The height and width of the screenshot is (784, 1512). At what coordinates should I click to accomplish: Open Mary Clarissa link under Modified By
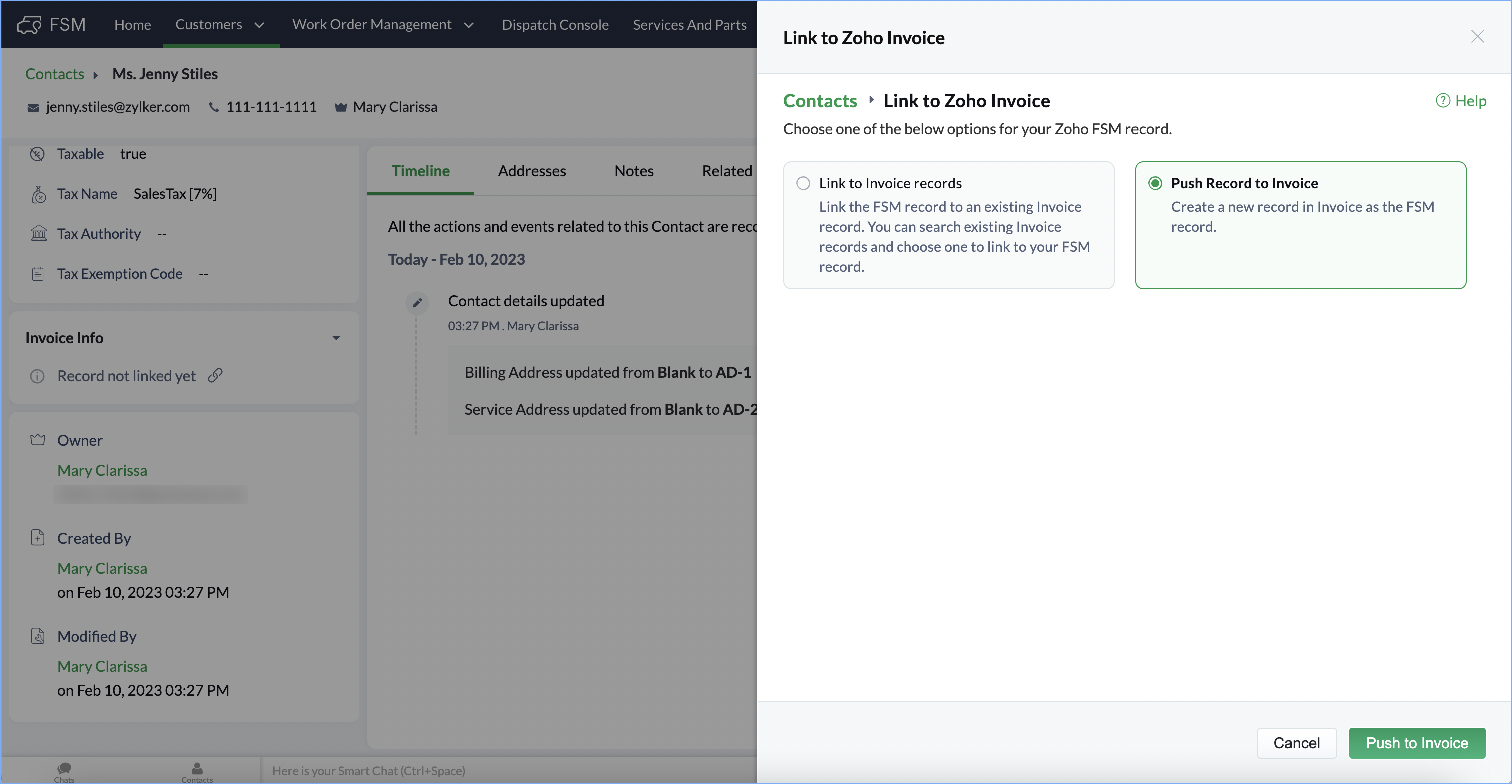click(x=102, y=666)
